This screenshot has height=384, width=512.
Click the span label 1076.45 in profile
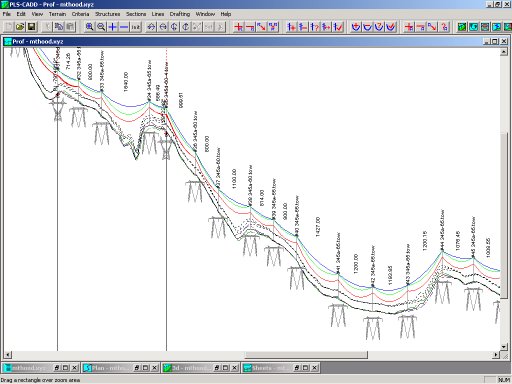[457, 240]
